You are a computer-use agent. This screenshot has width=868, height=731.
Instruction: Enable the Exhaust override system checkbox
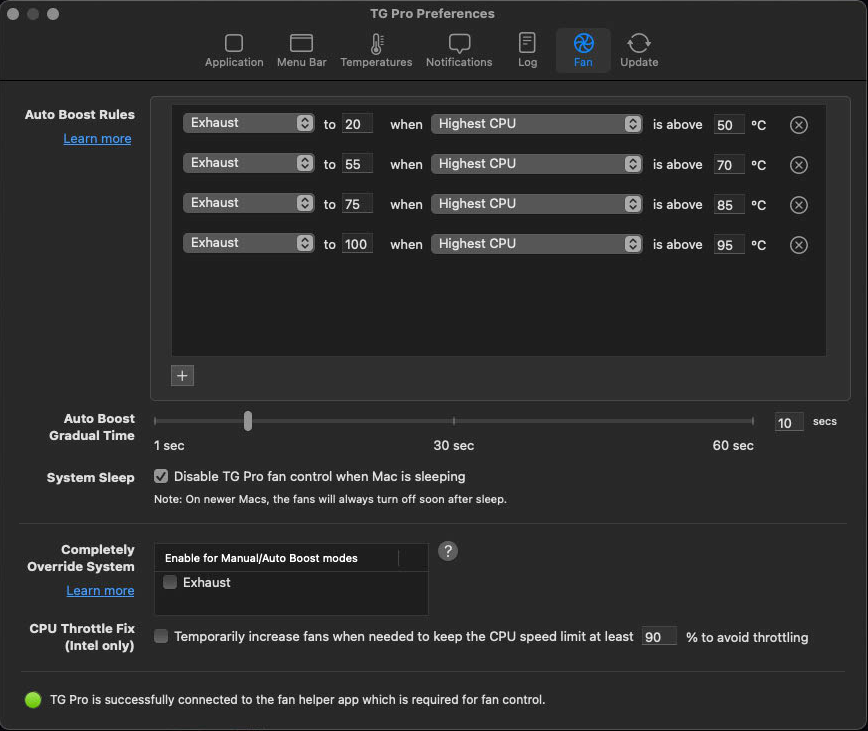click(170, 582)
